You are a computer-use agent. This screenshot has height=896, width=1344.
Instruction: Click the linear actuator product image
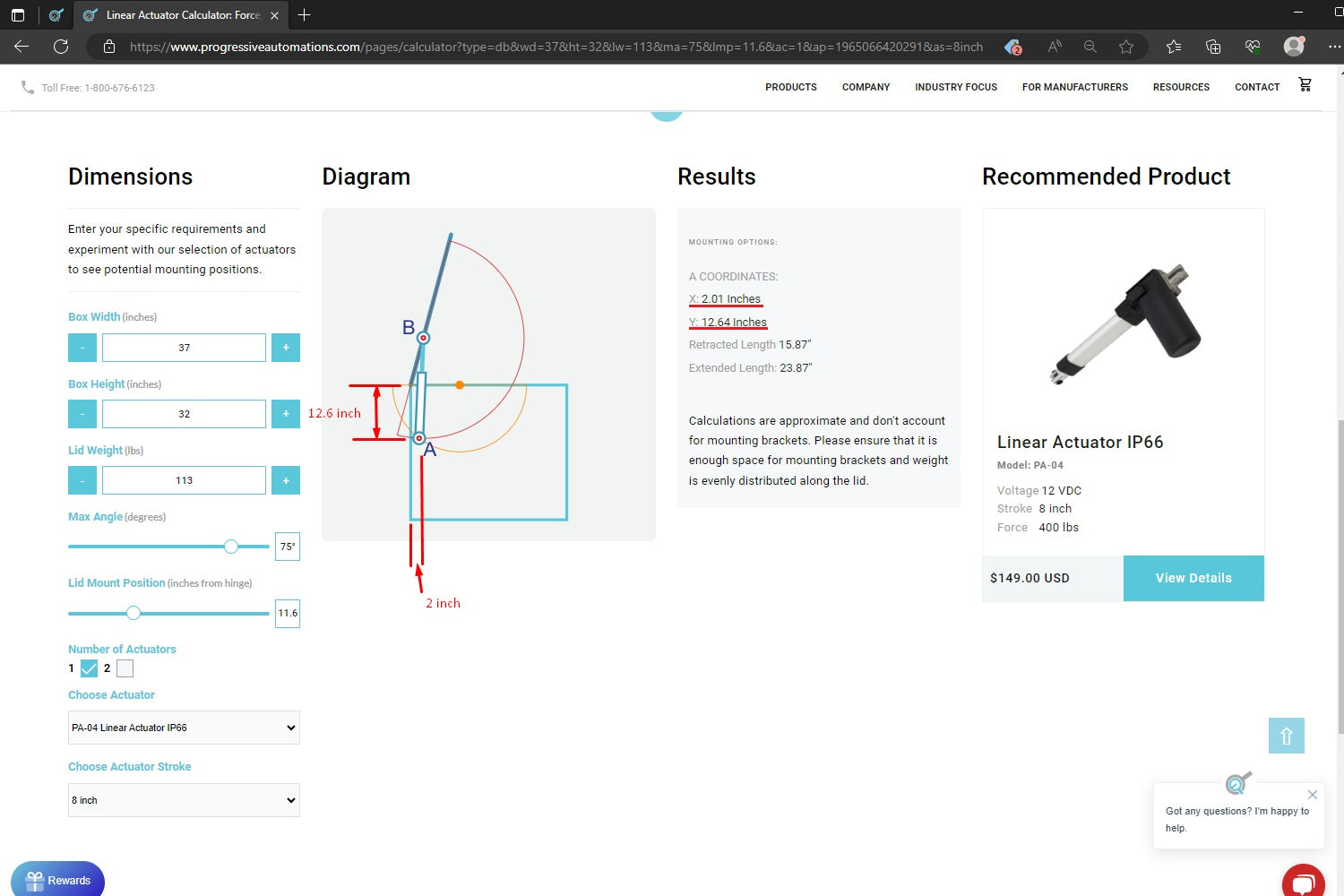point(1125,323)
